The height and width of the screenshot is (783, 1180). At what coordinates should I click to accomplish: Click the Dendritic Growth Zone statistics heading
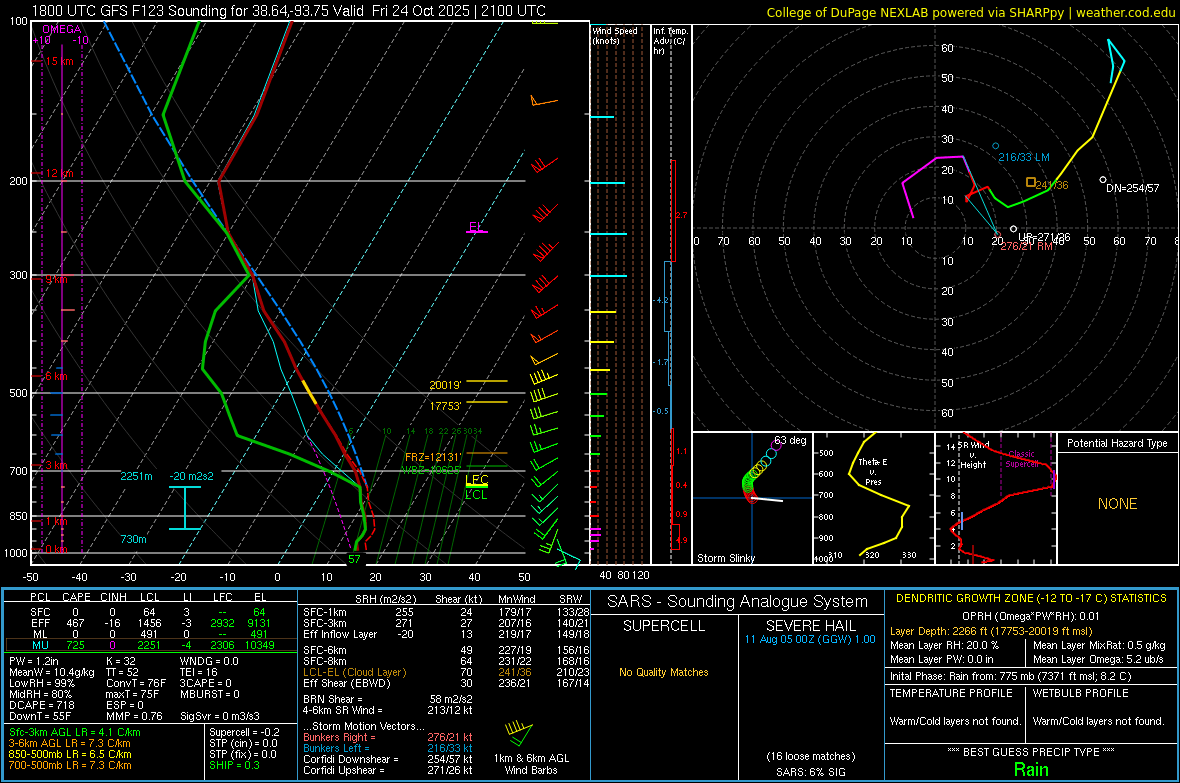(1031, 599)
